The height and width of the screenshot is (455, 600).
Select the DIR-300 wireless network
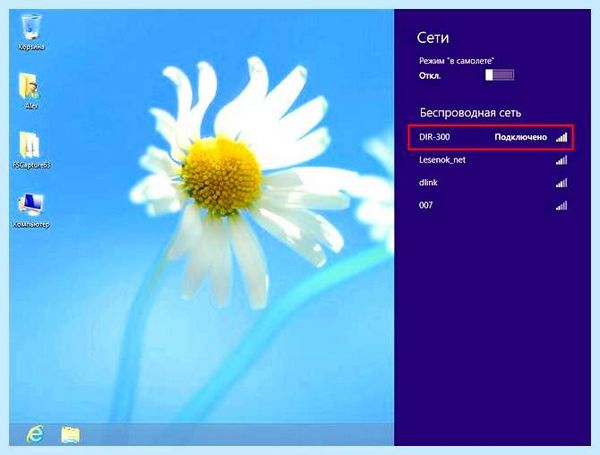[x=491, y=137]
